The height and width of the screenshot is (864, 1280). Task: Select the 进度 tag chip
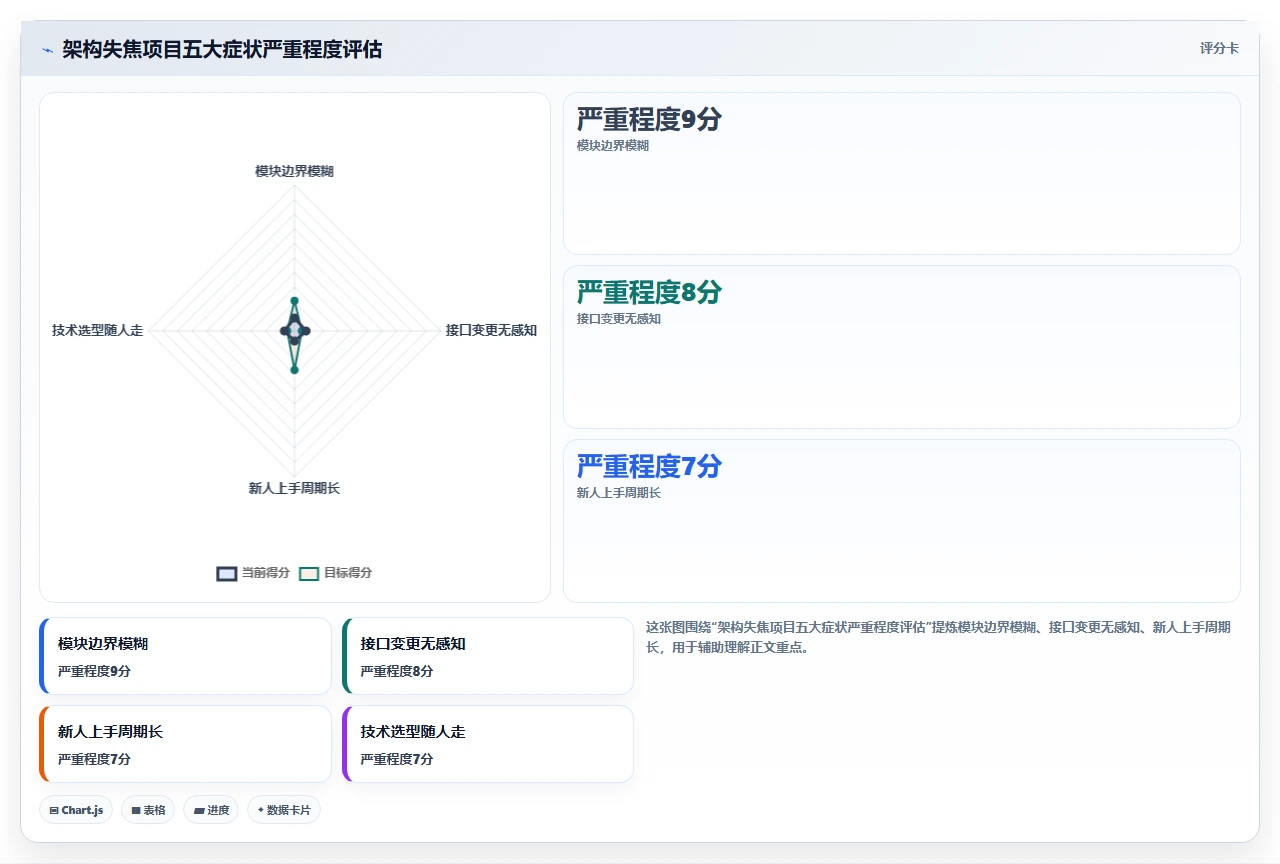(x=211, y=810)
